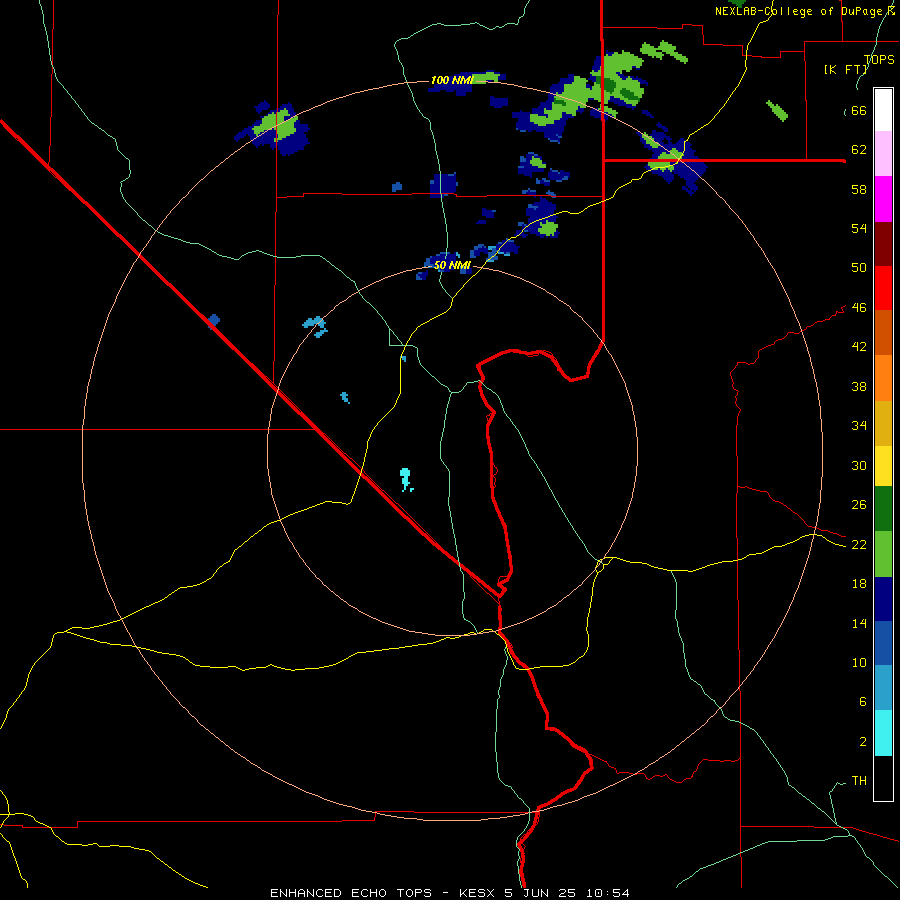The height and width of the screenshot is (900, 900).
Task: Click the '10' legend value
Action: 859,662
